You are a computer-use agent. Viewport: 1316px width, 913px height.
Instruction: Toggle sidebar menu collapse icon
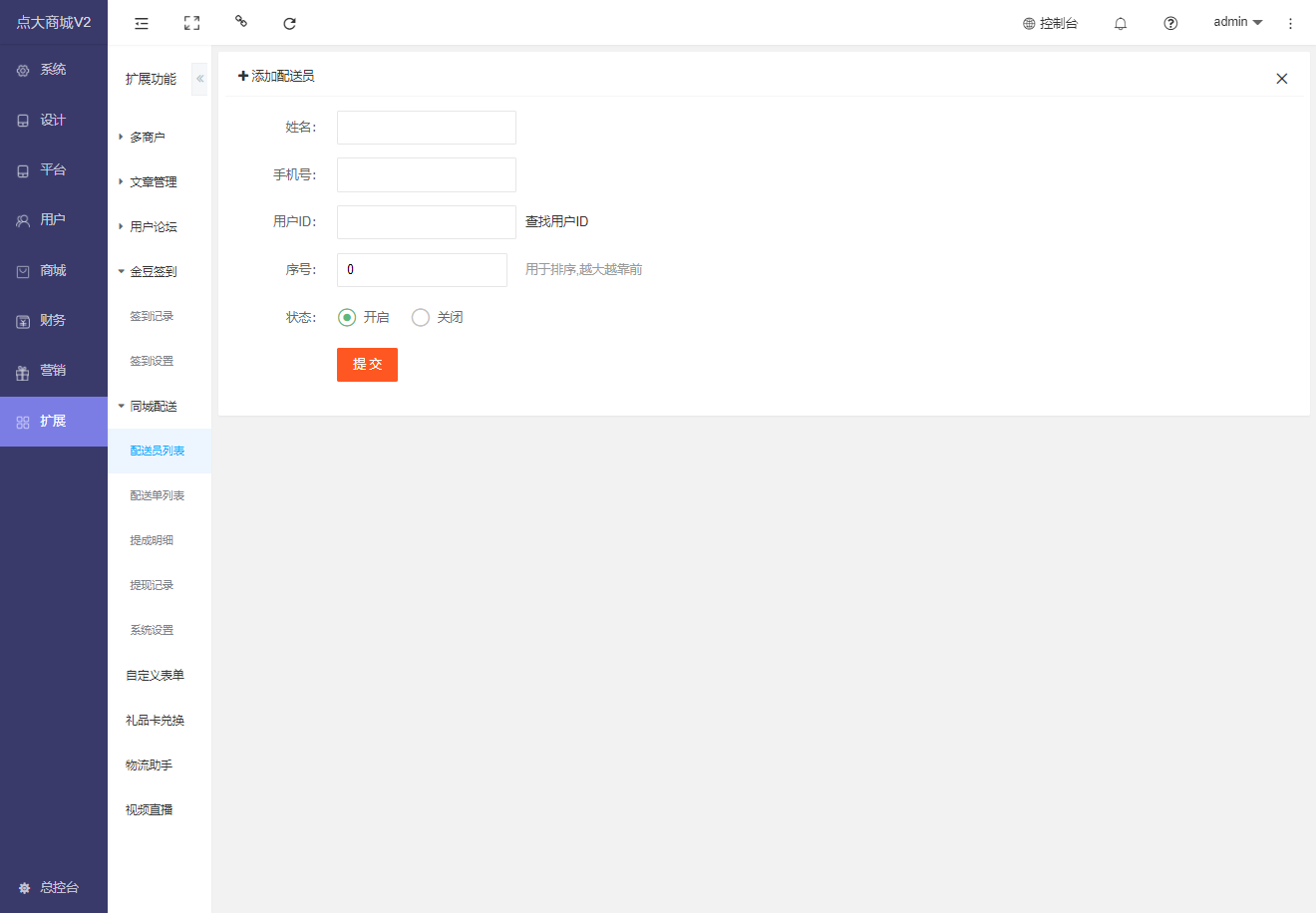[x=142, y=23]
